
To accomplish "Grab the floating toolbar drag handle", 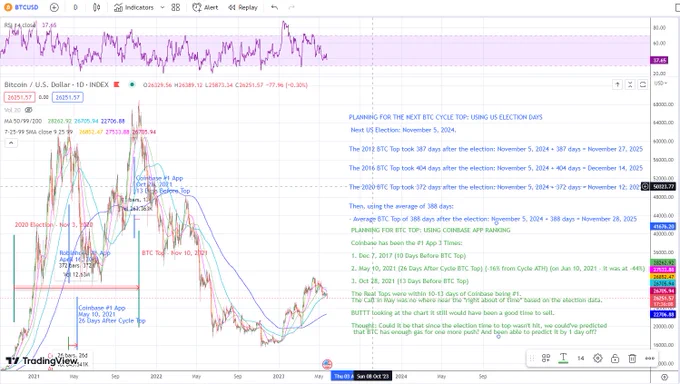I will coord(532,358).
